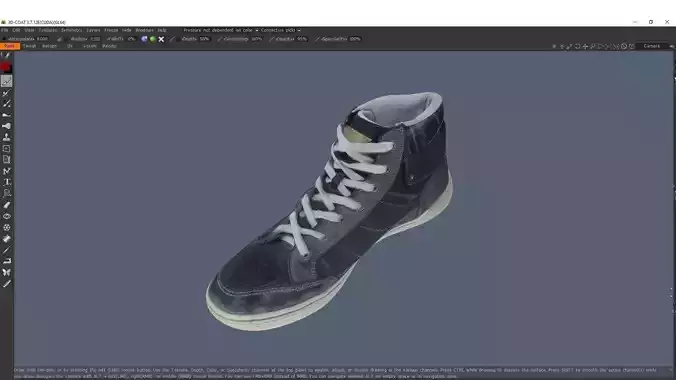Toggle the Opacity color channel icon
The height and width of the screenshot is (380, 676).
coord(272,39)
